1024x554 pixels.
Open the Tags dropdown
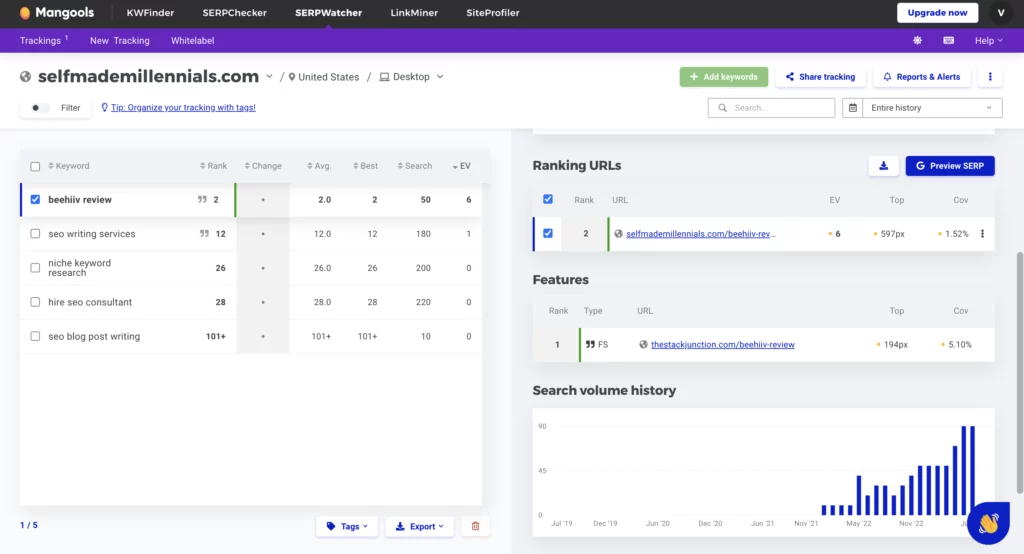pos(347,526)
